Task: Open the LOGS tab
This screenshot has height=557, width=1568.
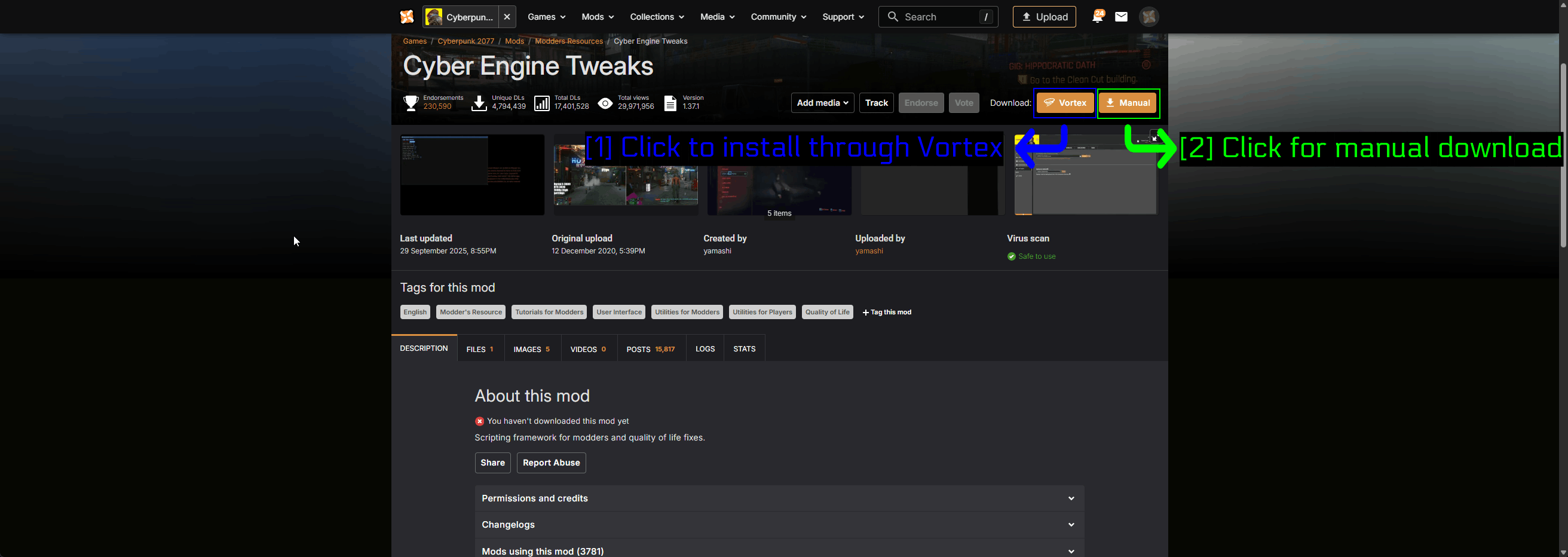Action: coord(705,349)
